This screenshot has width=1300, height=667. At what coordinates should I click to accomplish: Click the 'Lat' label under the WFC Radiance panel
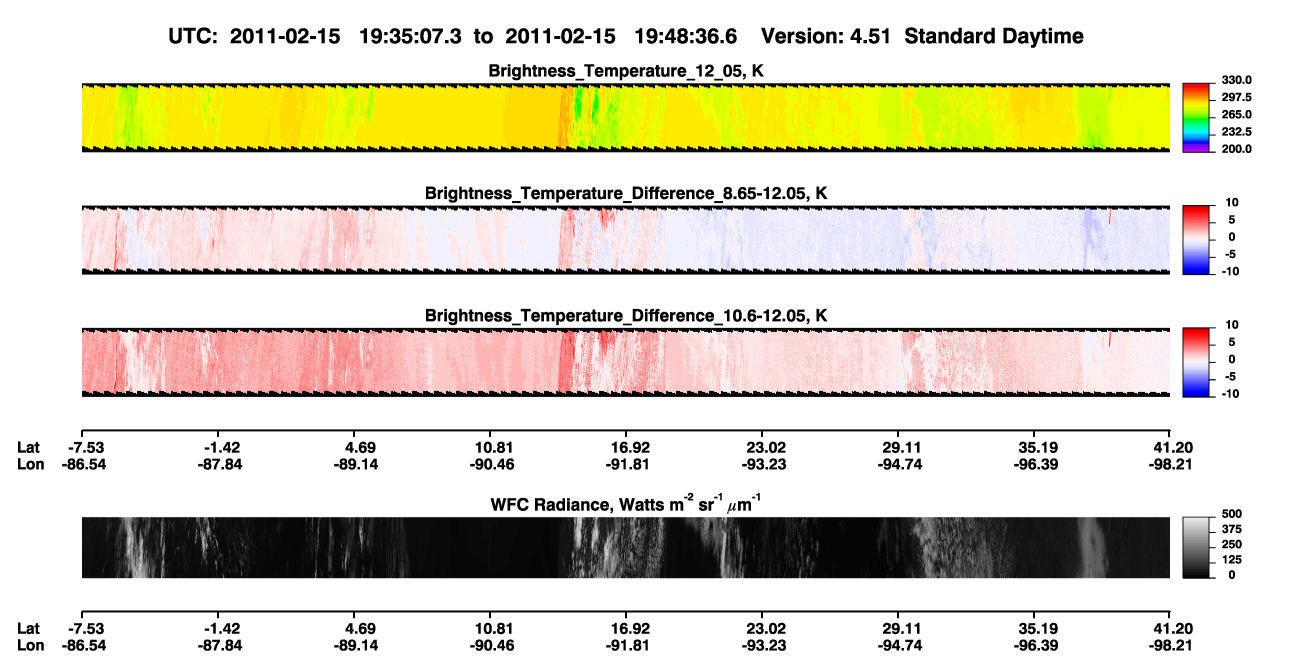click(29, 628)
